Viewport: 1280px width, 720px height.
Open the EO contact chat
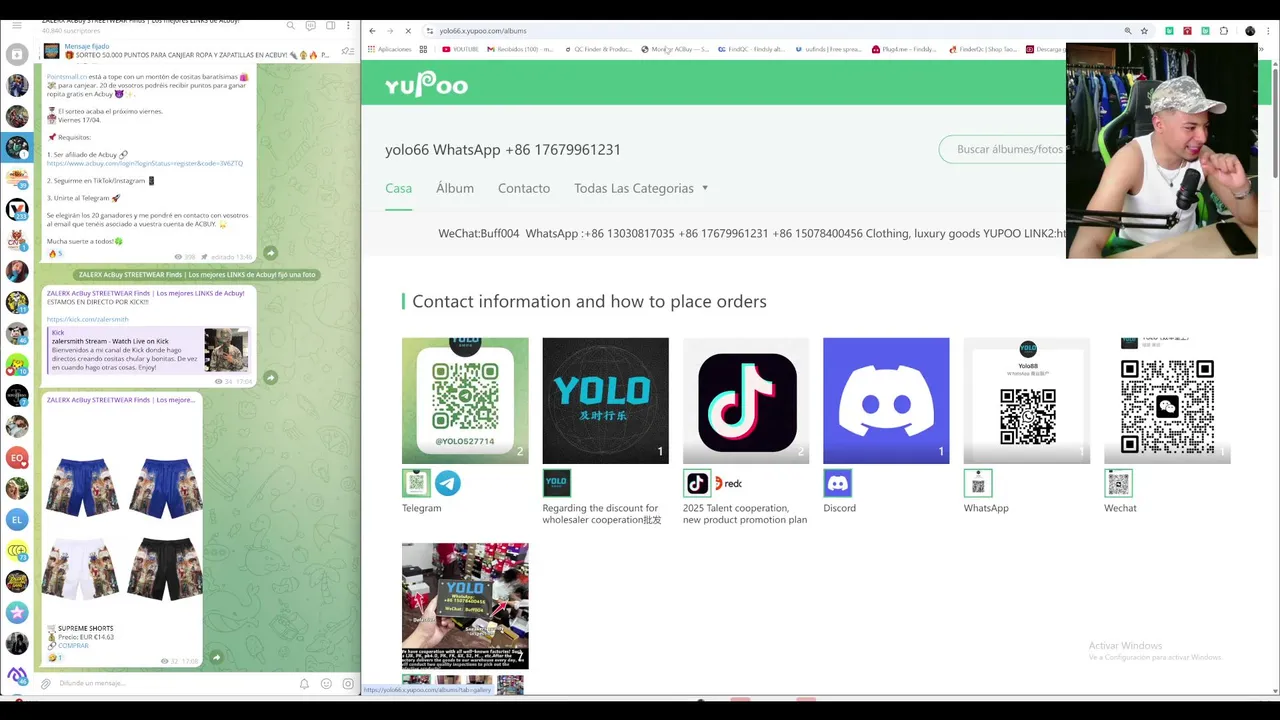(x=17, y=457)
